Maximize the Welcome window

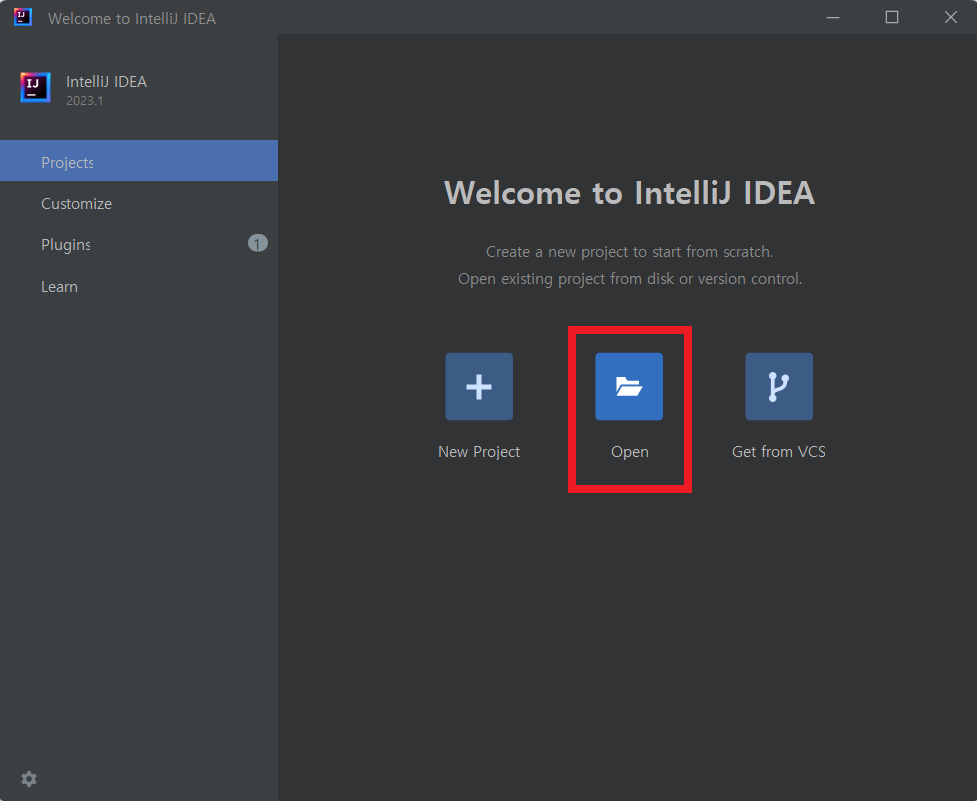[x=892, y=17]
